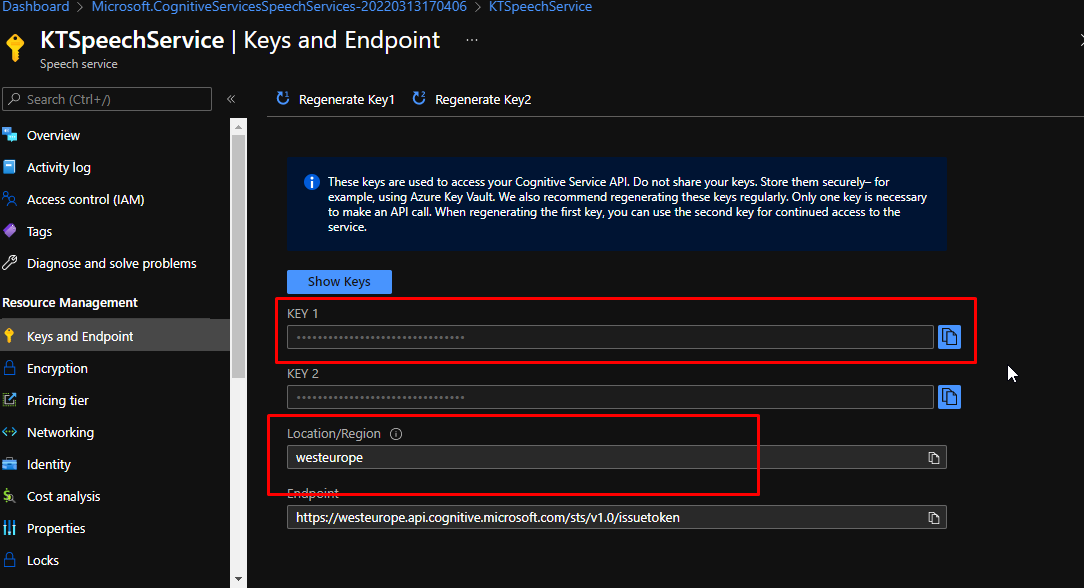
Task: Click the sidebar scrollbar down arrow
Action: coord(238,579)
